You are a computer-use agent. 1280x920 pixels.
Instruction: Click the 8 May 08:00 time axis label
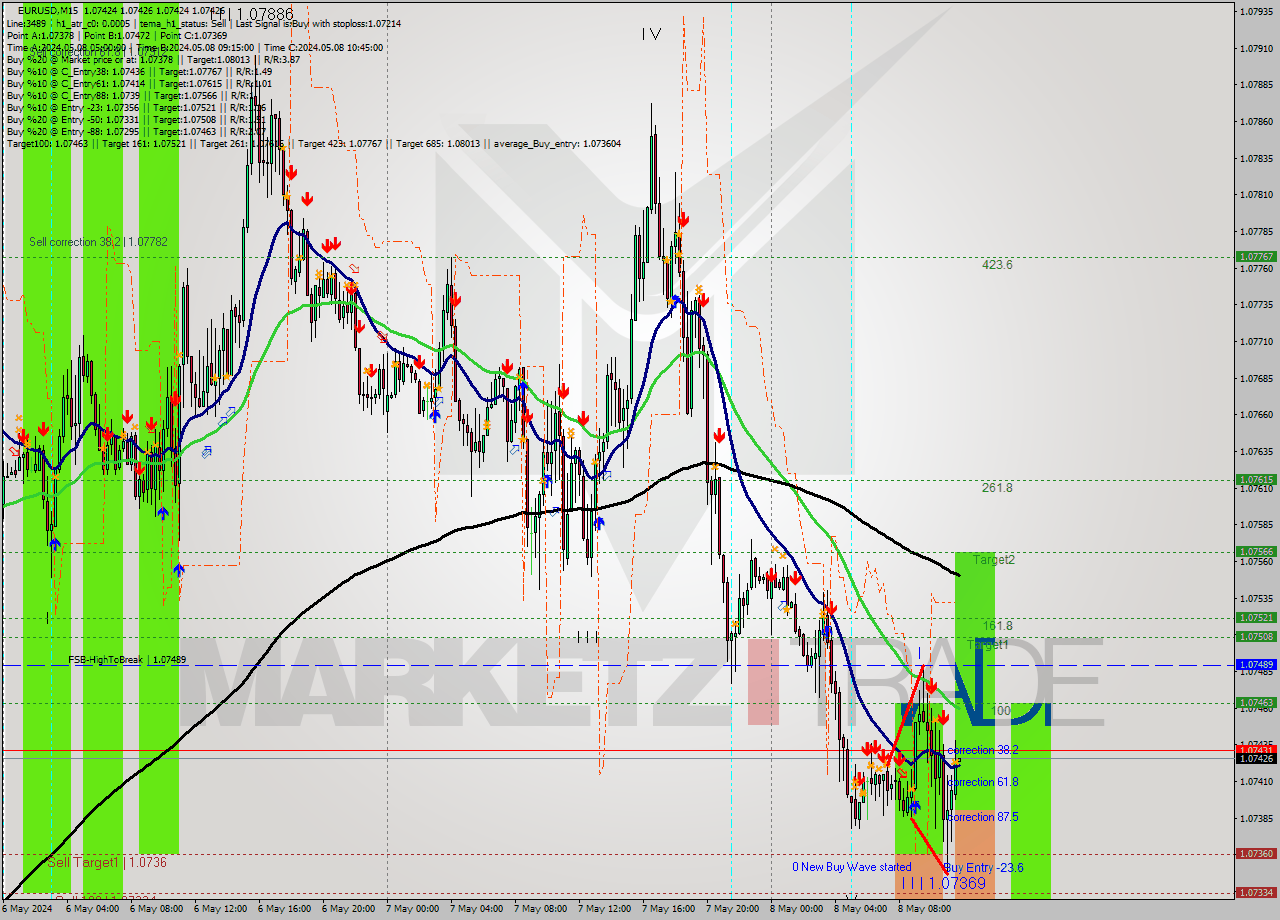921,908
